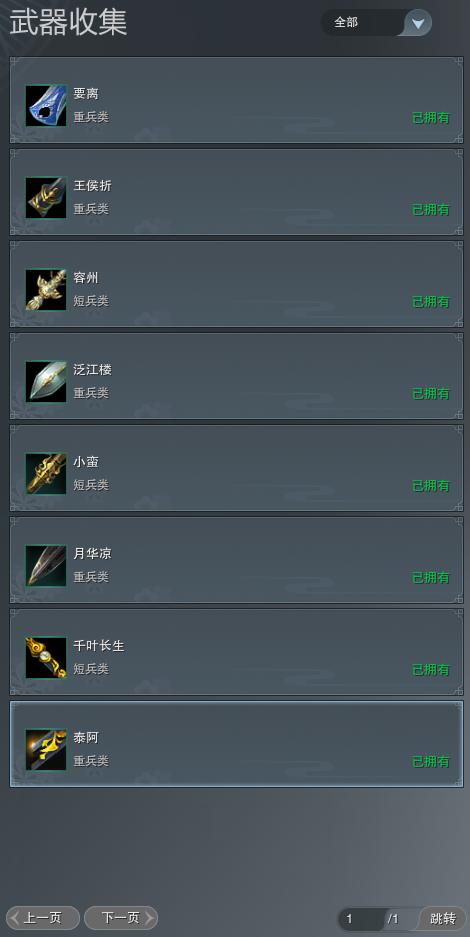The image size is (470, 937).
Task: Go to previous page with 上一页
Action: 42,918
